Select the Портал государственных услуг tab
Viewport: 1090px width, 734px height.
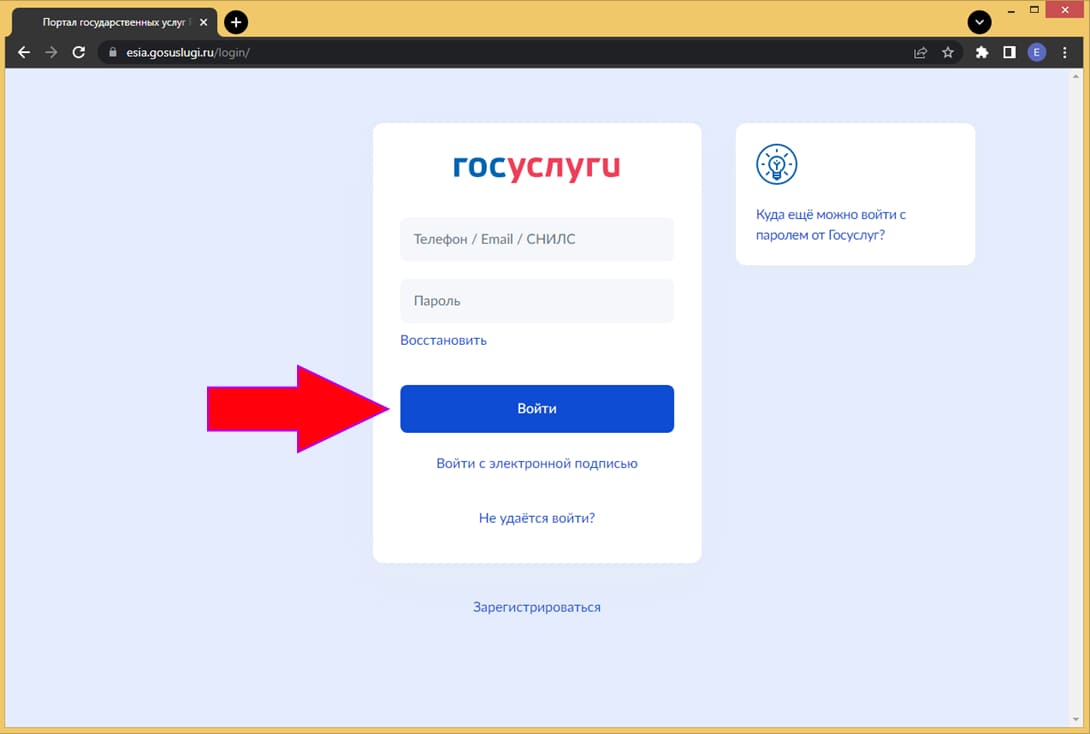pyautogui.click(x=114, y=22)
